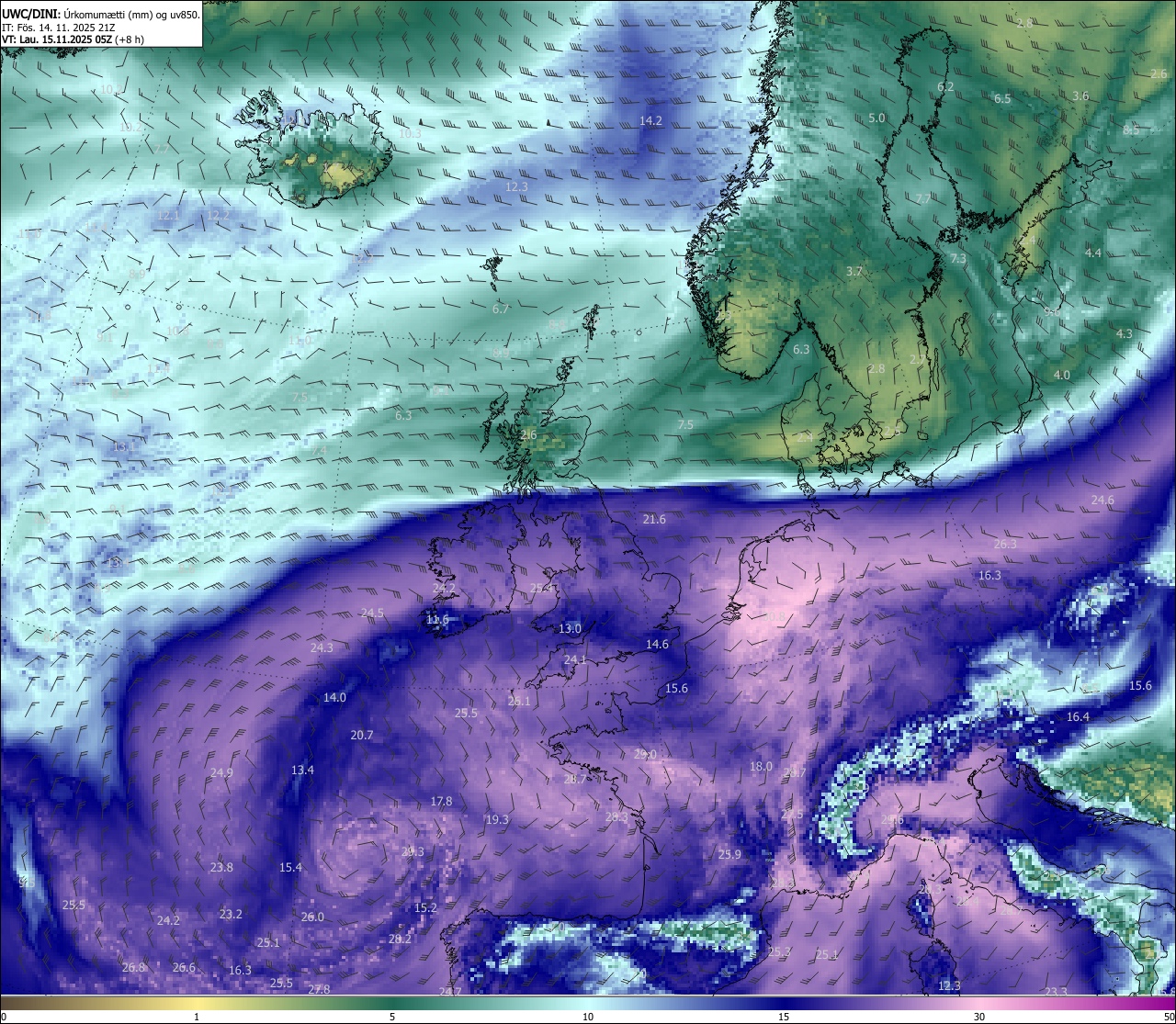The height and width of the screenshot is (1024, 1176).
Task: Click the 20.7 precipitation value
Action: [x=362, y=735]
